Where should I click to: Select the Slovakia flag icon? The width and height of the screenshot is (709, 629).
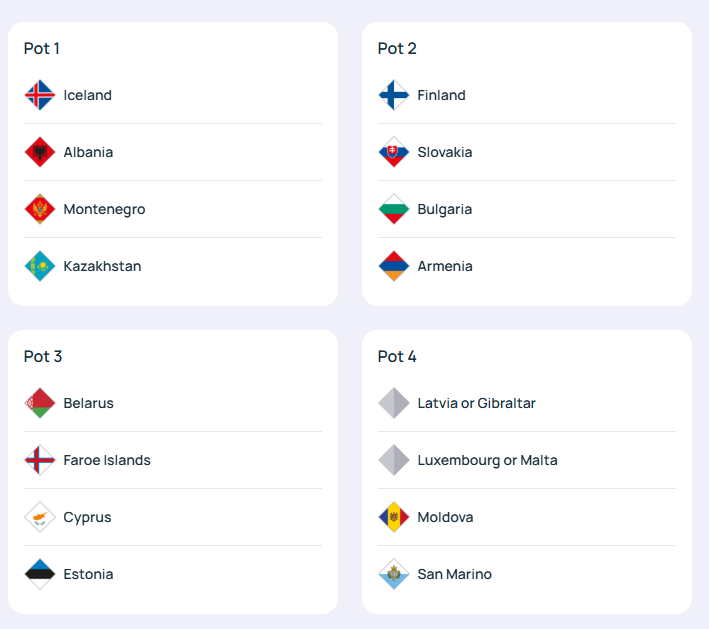click(394, 152)
